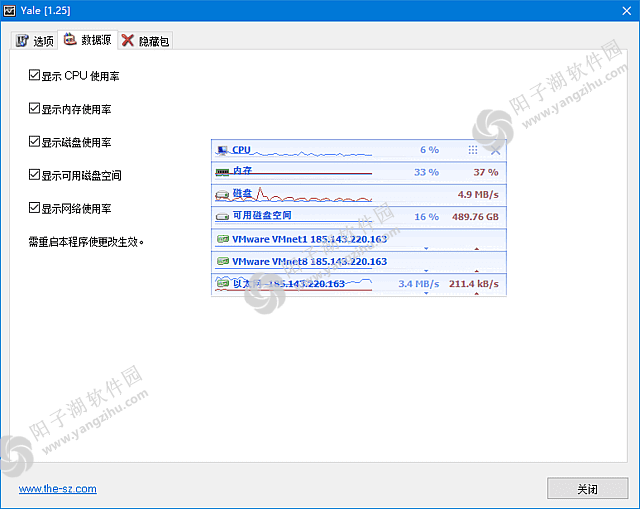The width and height of the screenshot is (640, 509).
Task: Toggle 显示 CPU 使用率 checkbox
Action: (34, 75)
